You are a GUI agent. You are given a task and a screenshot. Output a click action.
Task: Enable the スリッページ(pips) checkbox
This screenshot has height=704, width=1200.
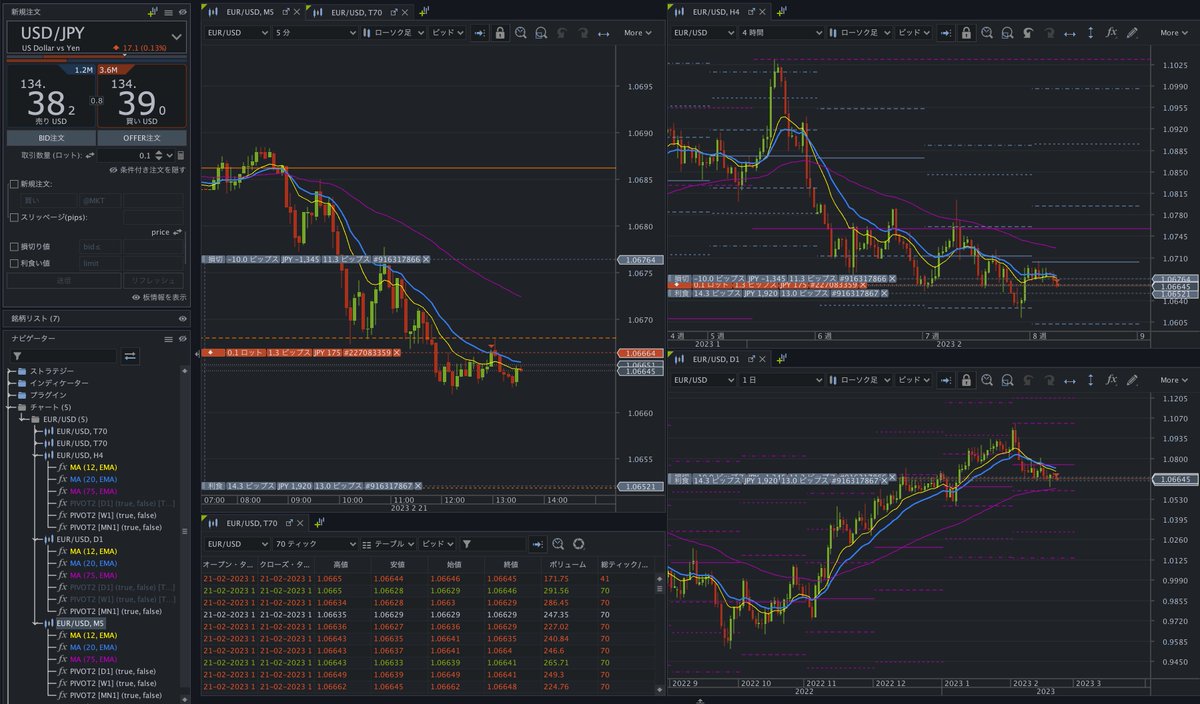tap(13, 217)
